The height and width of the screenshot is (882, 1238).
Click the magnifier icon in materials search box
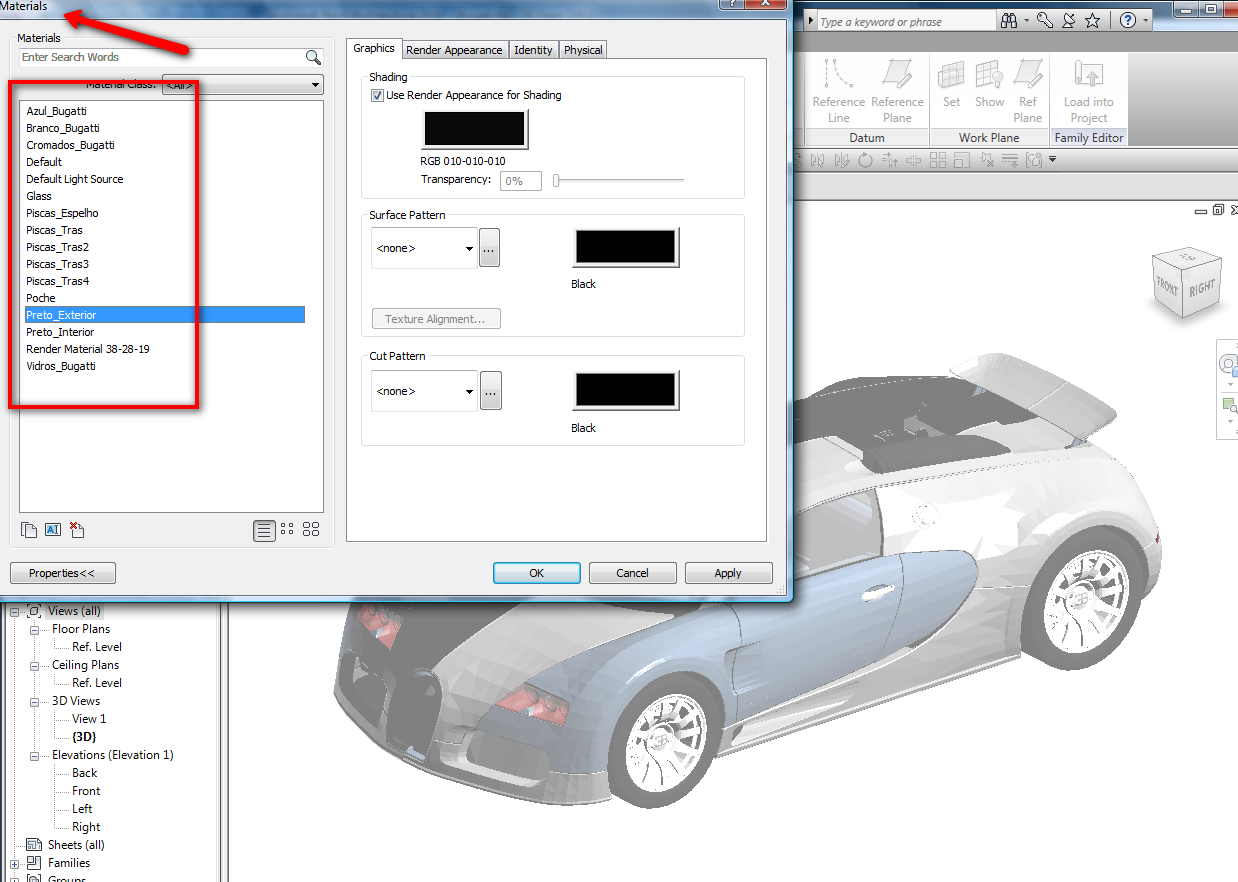[313, 58]
